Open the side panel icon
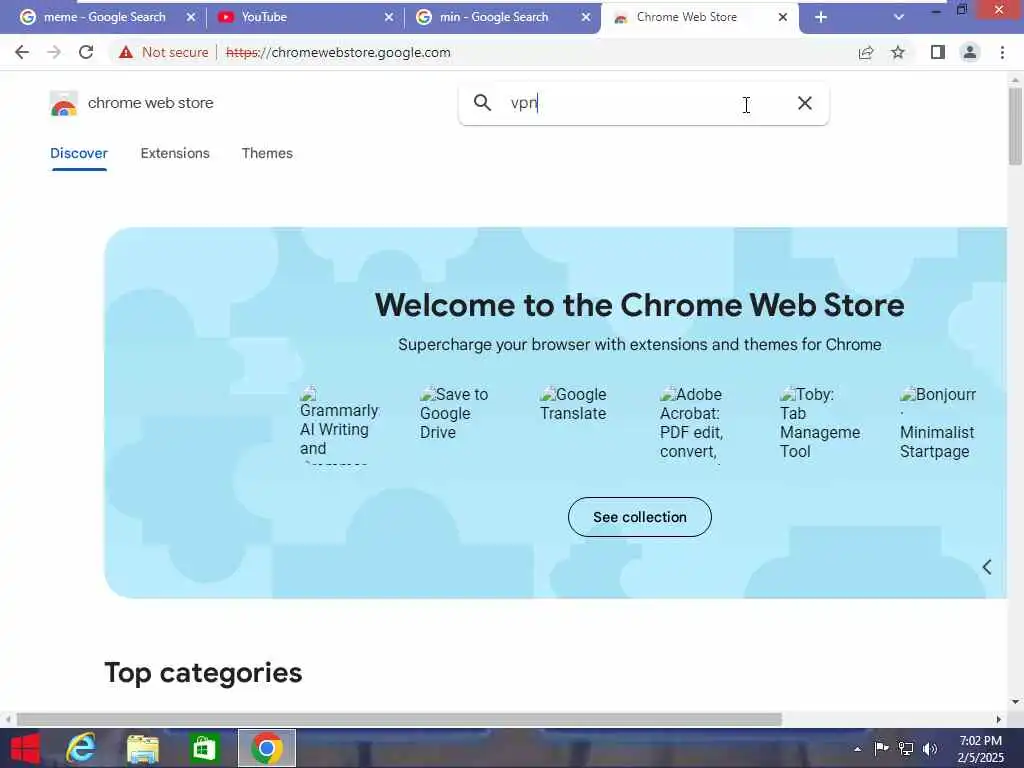Viewport: 1024px width, 768px height. pos(938,52)
